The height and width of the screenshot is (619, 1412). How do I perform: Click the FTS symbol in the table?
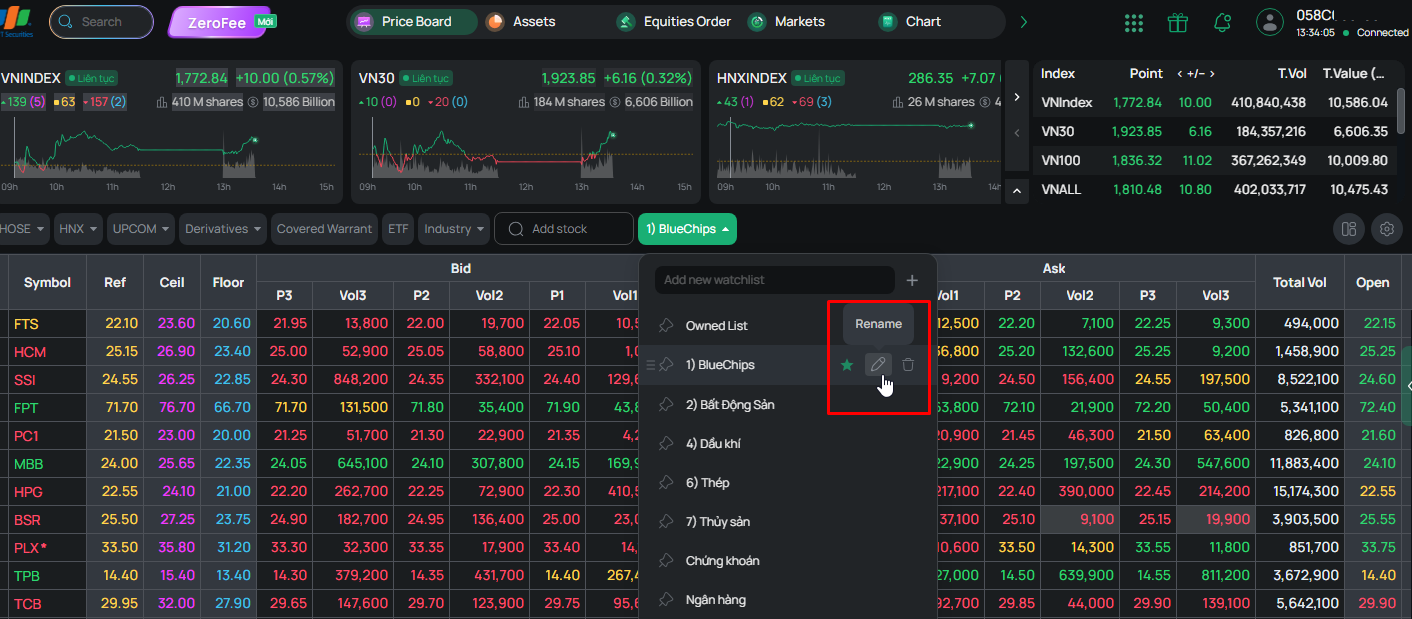click(x=26, y=324)
